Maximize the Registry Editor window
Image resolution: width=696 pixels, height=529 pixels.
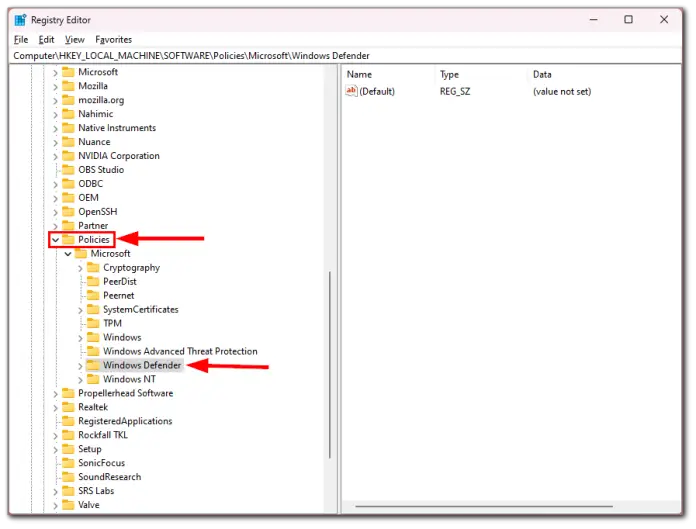click(x=629, y=20)
